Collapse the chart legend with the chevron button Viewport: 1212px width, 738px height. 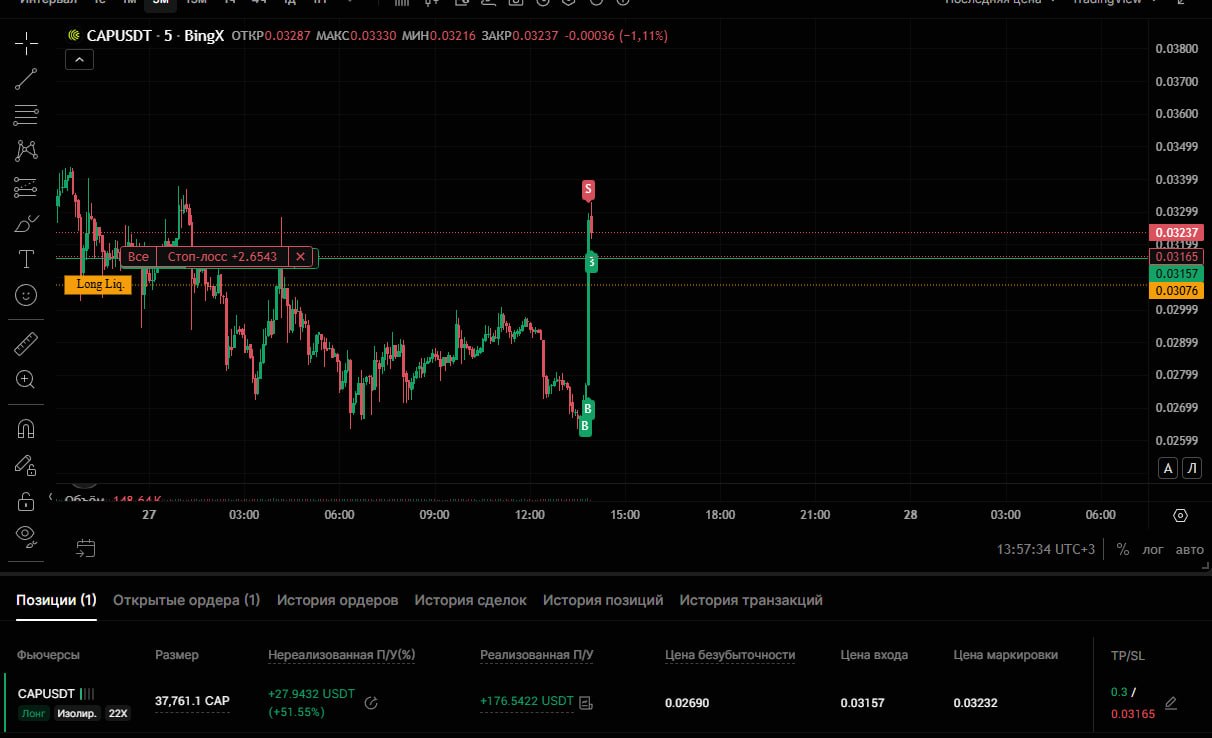[79, 60]
